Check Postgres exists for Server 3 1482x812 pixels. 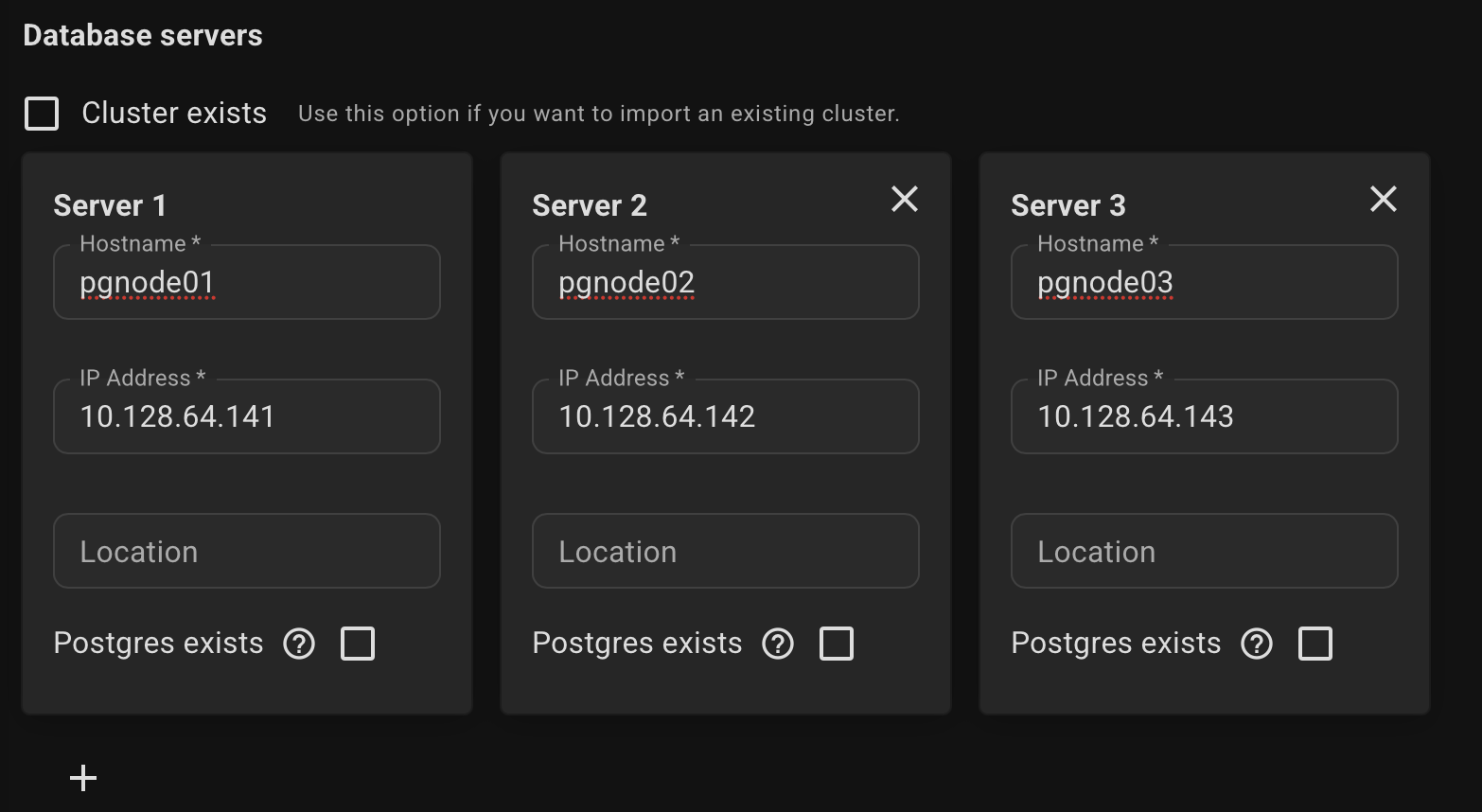(1315, 643)
